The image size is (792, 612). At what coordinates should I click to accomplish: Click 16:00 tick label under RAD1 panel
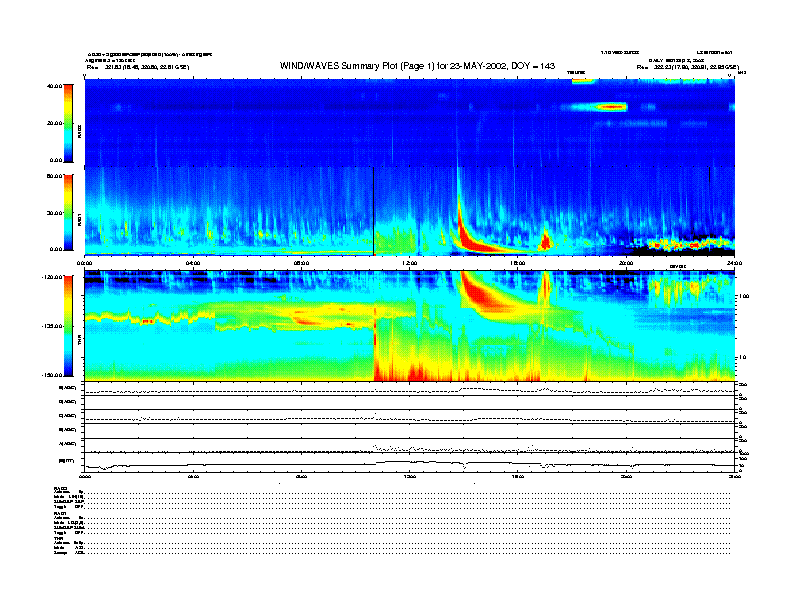click(518, 263)
